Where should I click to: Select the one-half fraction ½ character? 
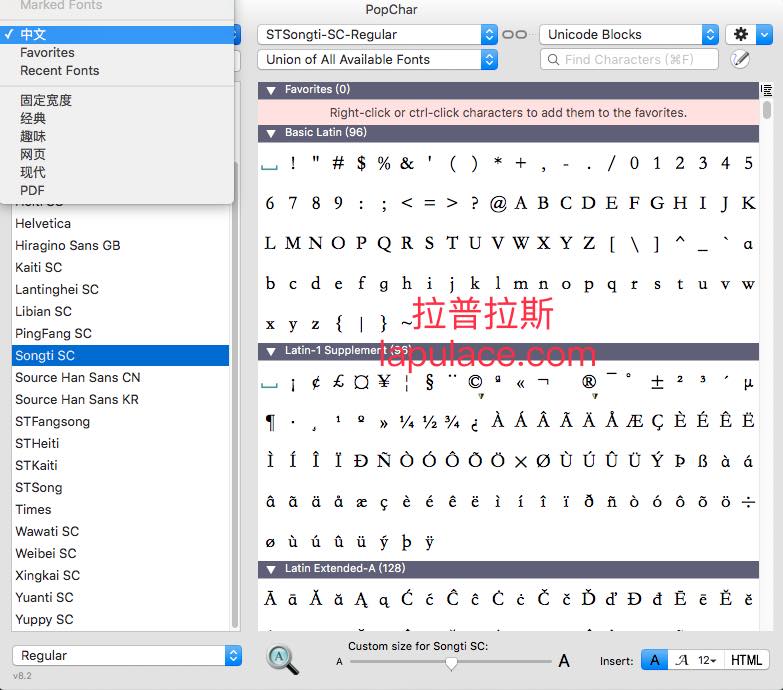click(429, 422)
